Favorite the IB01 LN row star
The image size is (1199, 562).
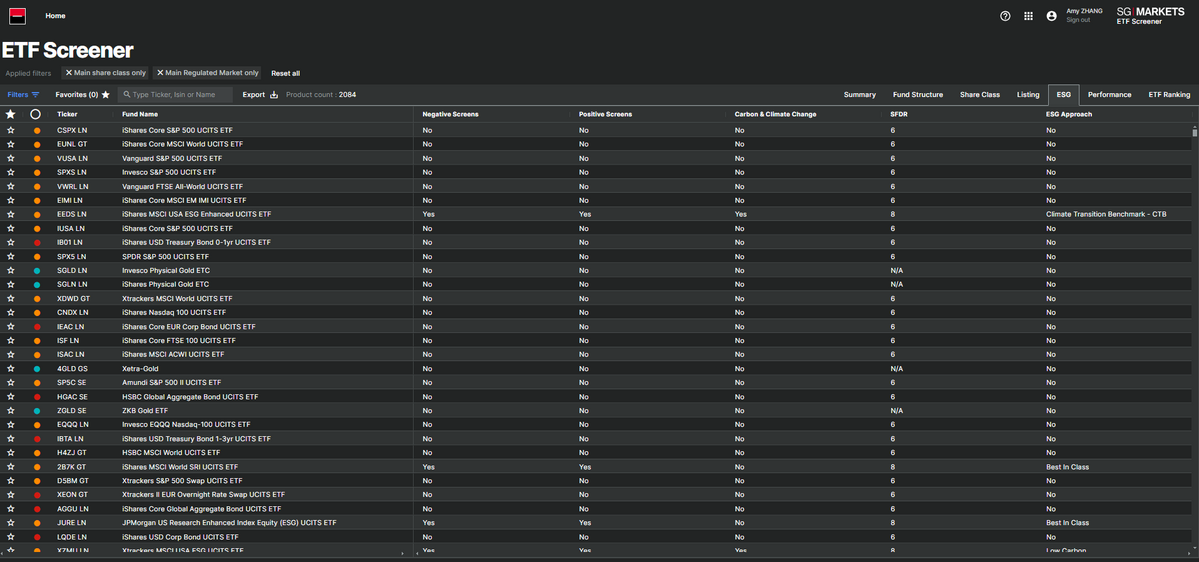click(11, 242)
